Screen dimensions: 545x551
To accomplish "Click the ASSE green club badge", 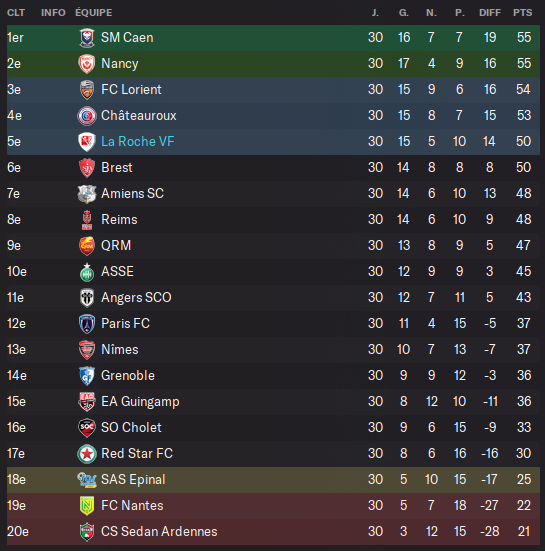I will pyautogui.click(x=87, y=272).
